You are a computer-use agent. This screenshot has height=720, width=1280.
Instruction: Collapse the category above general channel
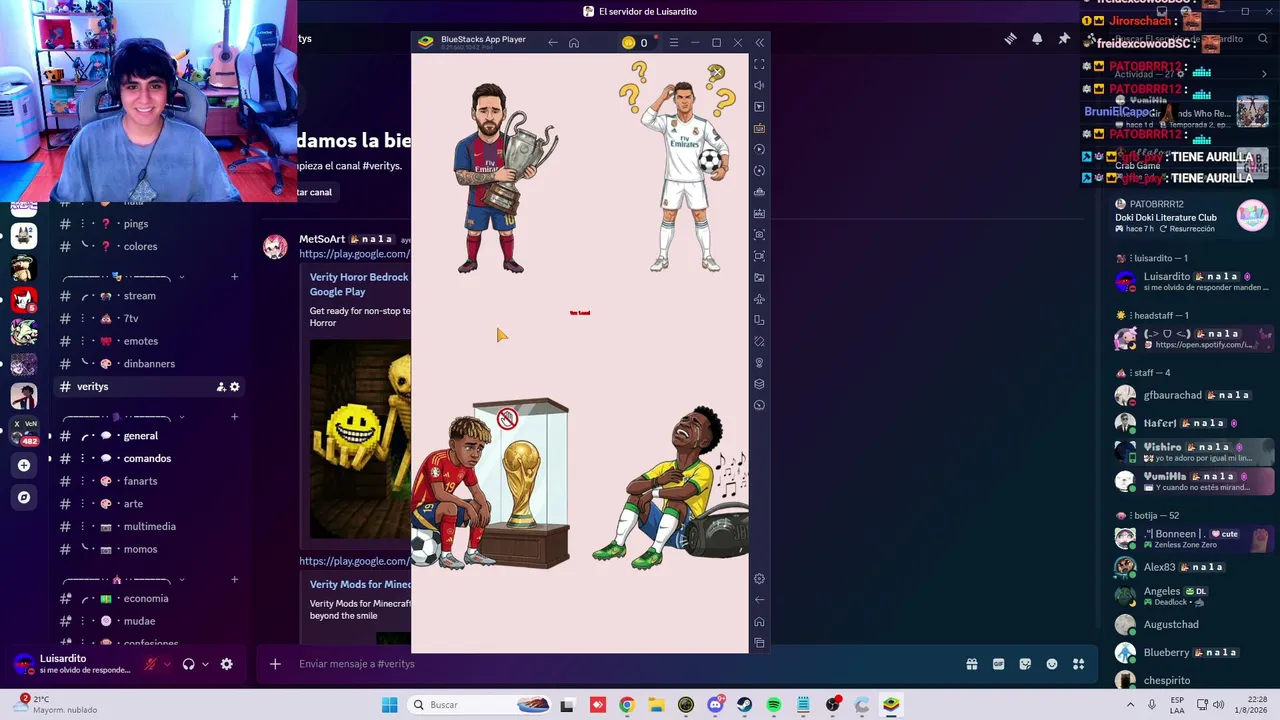(x=124, y=417)
